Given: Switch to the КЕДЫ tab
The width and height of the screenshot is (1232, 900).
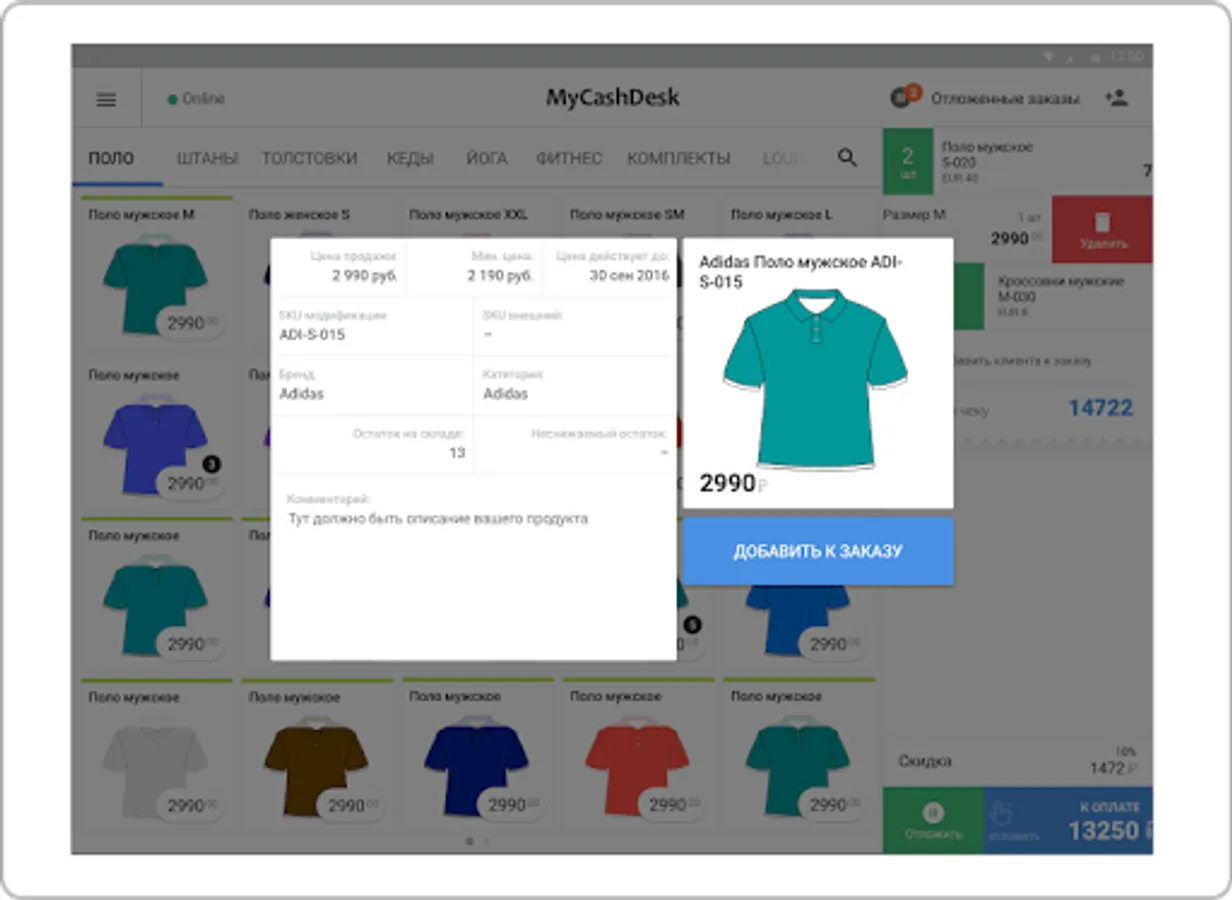Looking at the screenshot, I should [x=410, y=158].
